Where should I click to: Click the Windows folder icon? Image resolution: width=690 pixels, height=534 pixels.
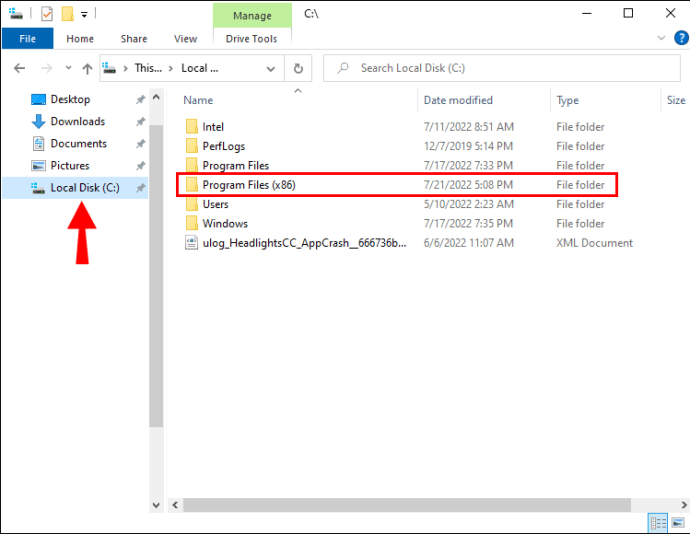point(191,223)
